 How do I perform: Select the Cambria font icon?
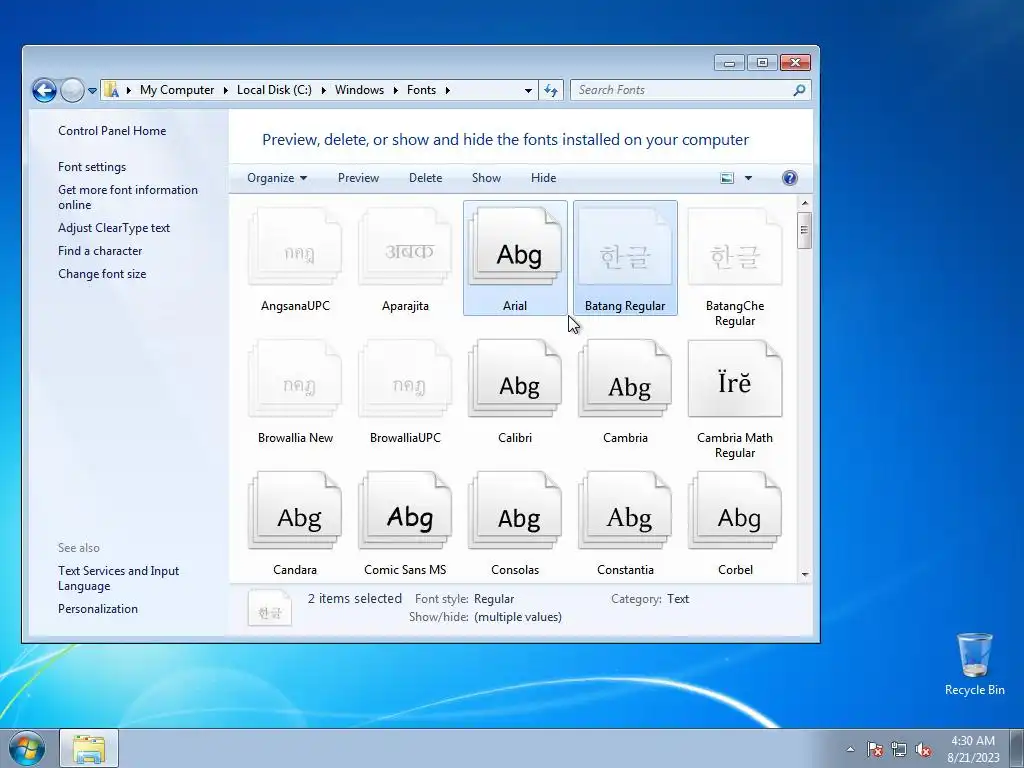625,379
